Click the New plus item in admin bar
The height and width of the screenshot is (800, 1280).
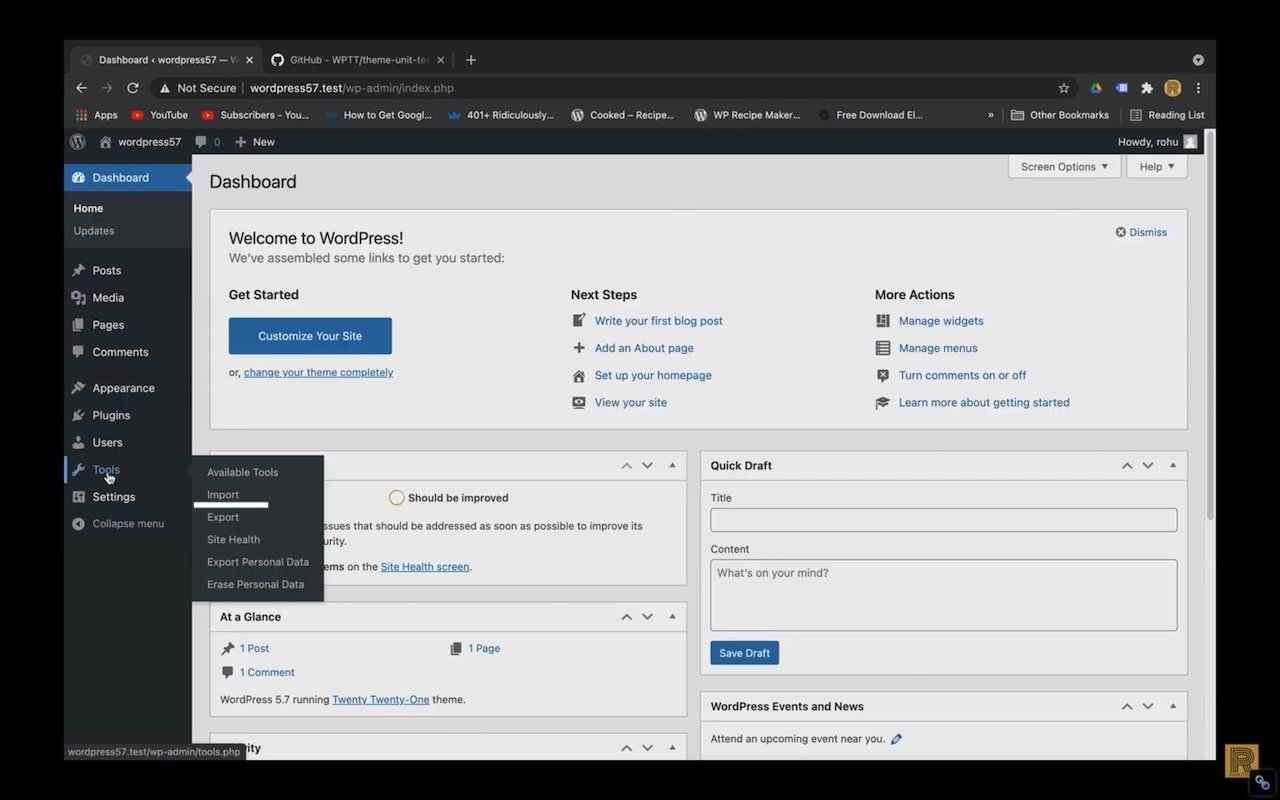coord(254,142)
